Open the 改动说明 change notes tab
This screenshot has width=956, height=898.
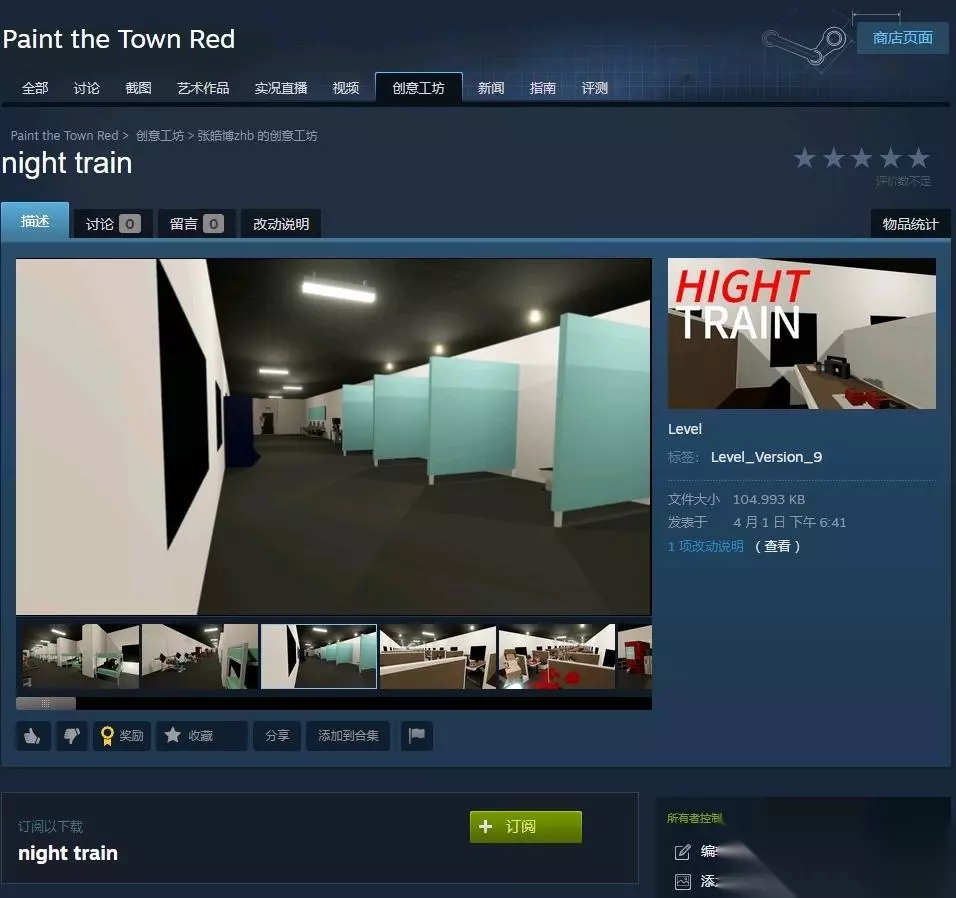281,224
